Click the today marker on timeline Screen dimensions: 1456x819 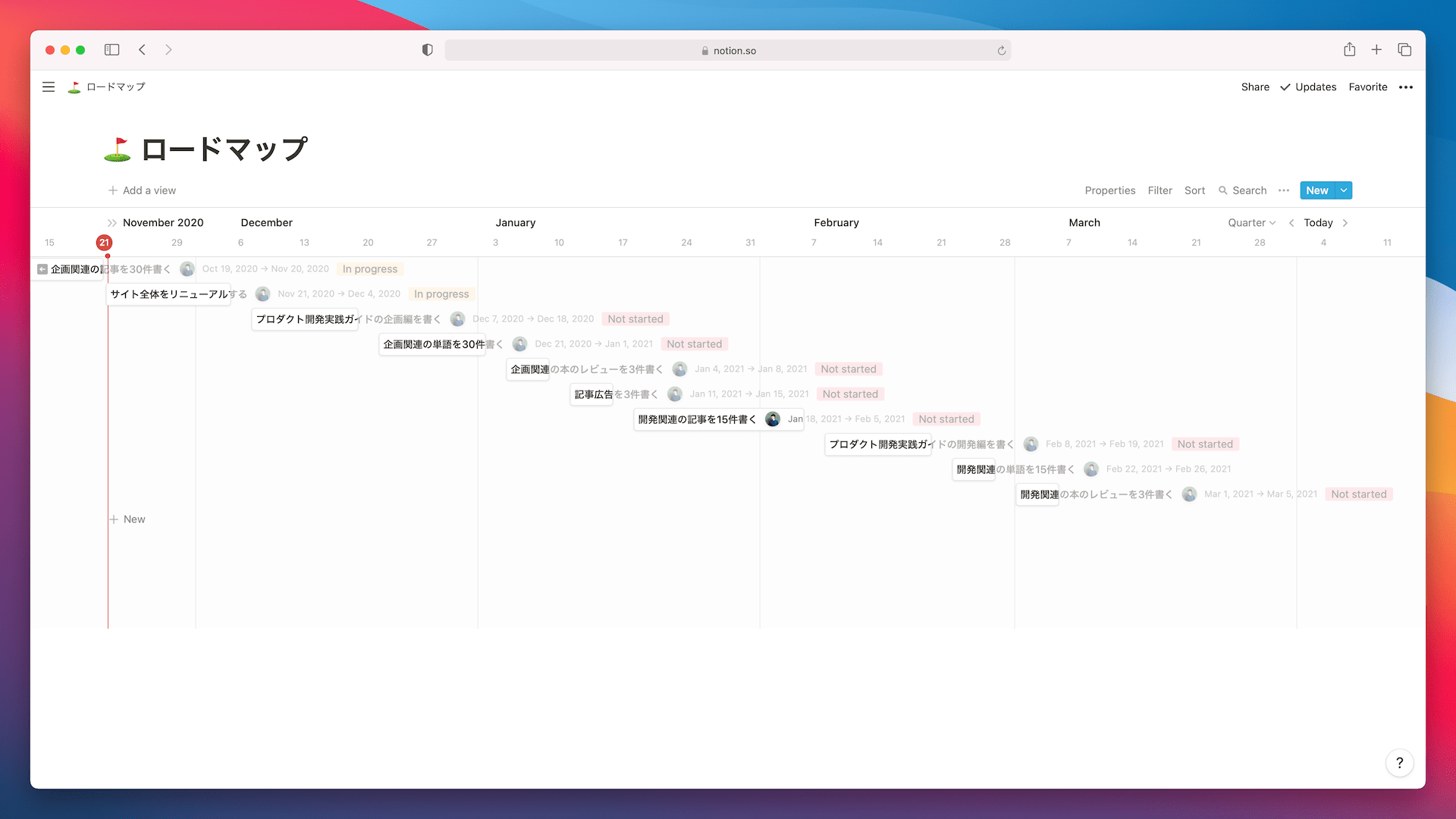(104, 242)
